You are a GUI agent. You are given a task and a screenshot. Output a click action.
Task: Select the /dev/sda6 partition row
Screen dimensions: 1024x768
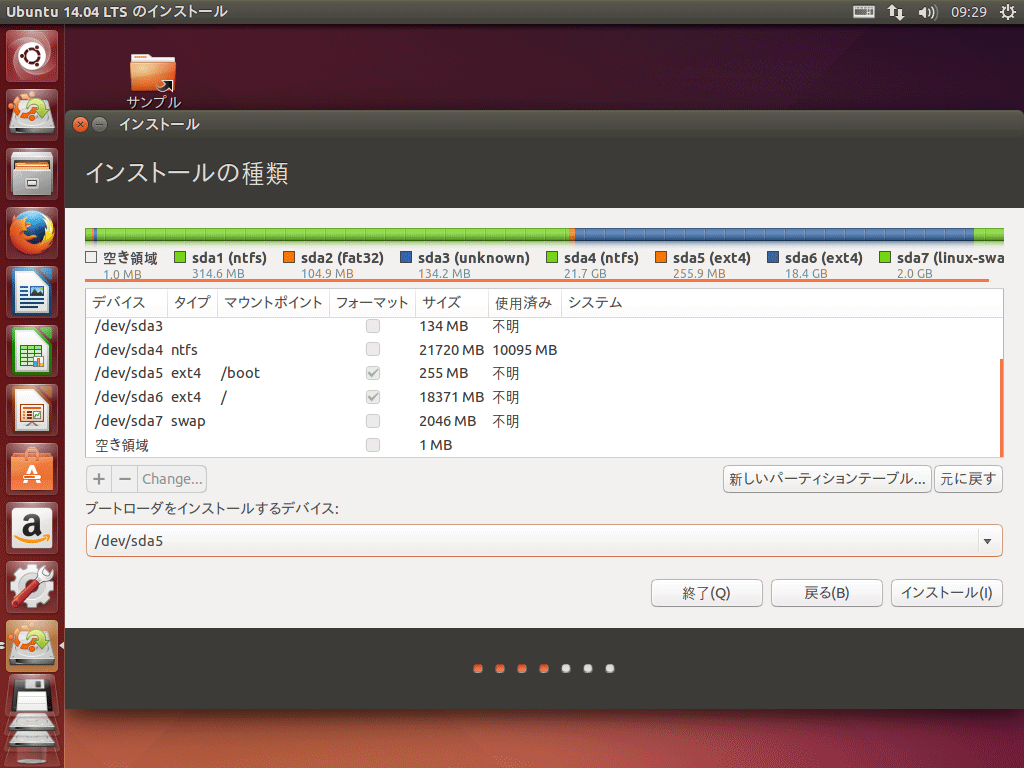point(543,397)
